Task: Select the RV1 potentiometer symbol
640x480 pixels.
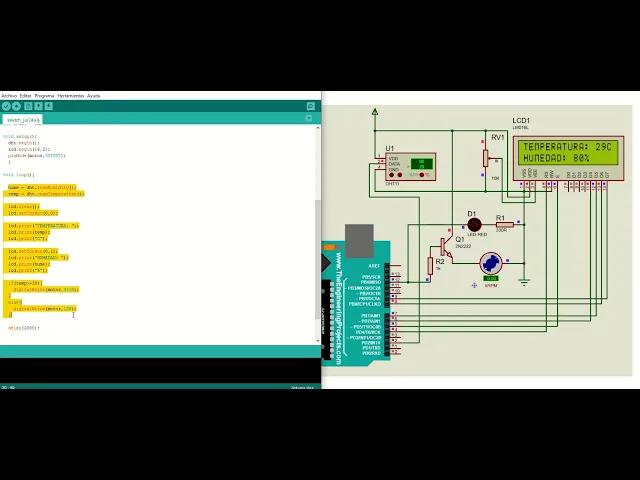Action: click(x=486, y=158)
